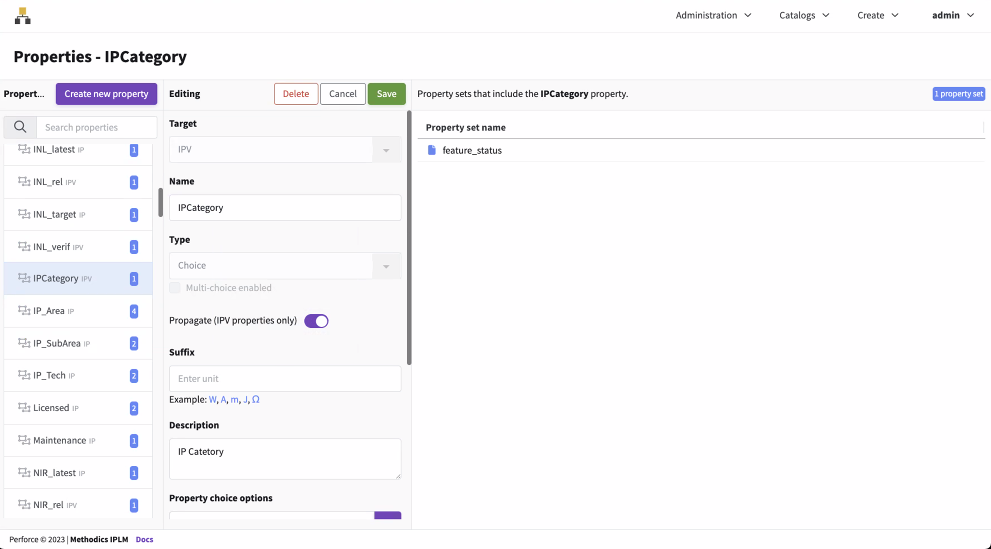Click the IP_Area property icon

(x=24, y=311)
